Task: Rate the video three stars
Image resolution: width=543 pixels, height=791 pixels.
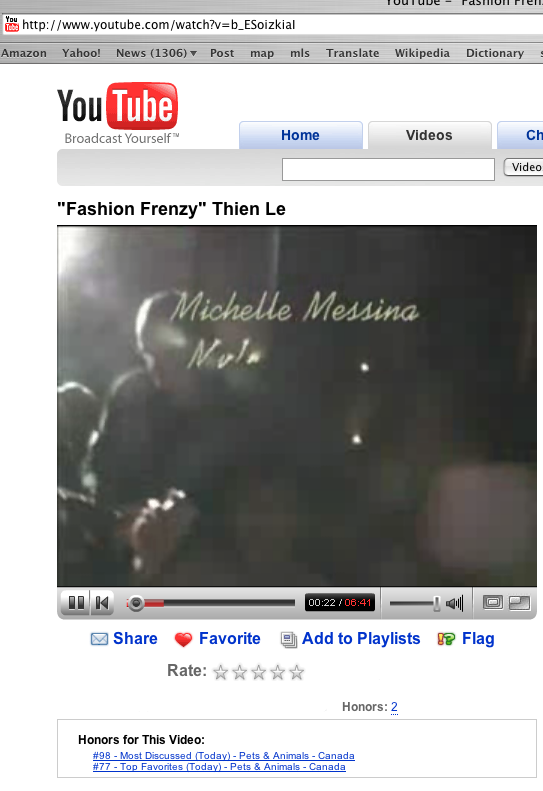Action: coord(259,672)
